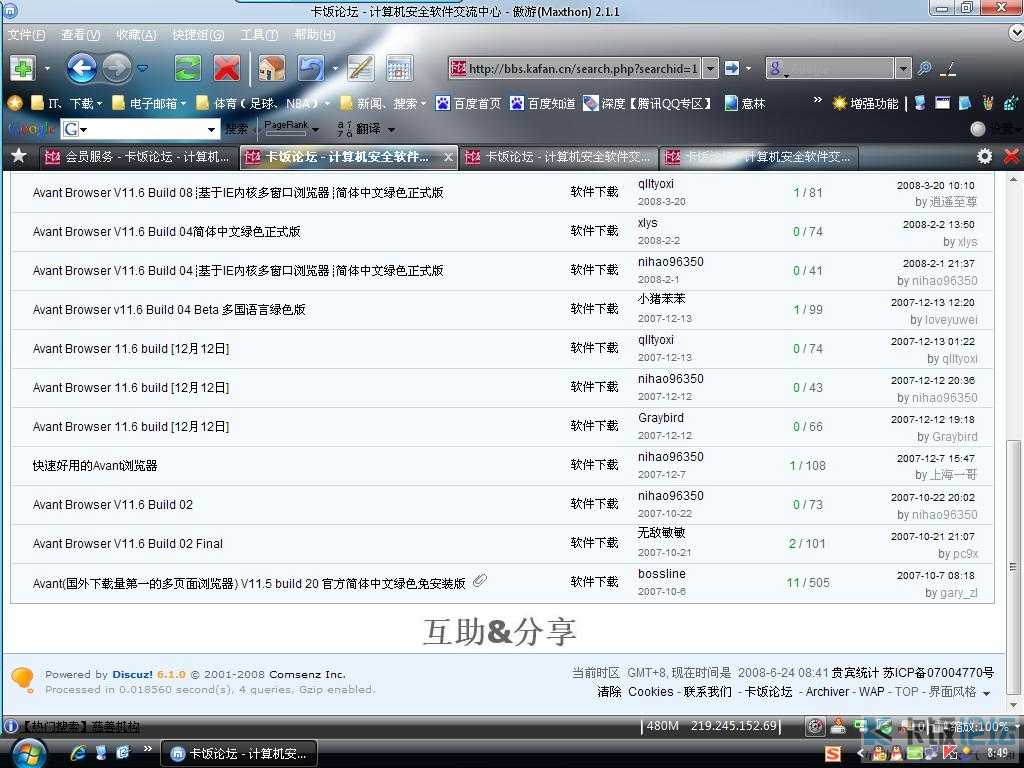
Task: Expand the Google toolbar search dropdown
Action: pos(211,129)
